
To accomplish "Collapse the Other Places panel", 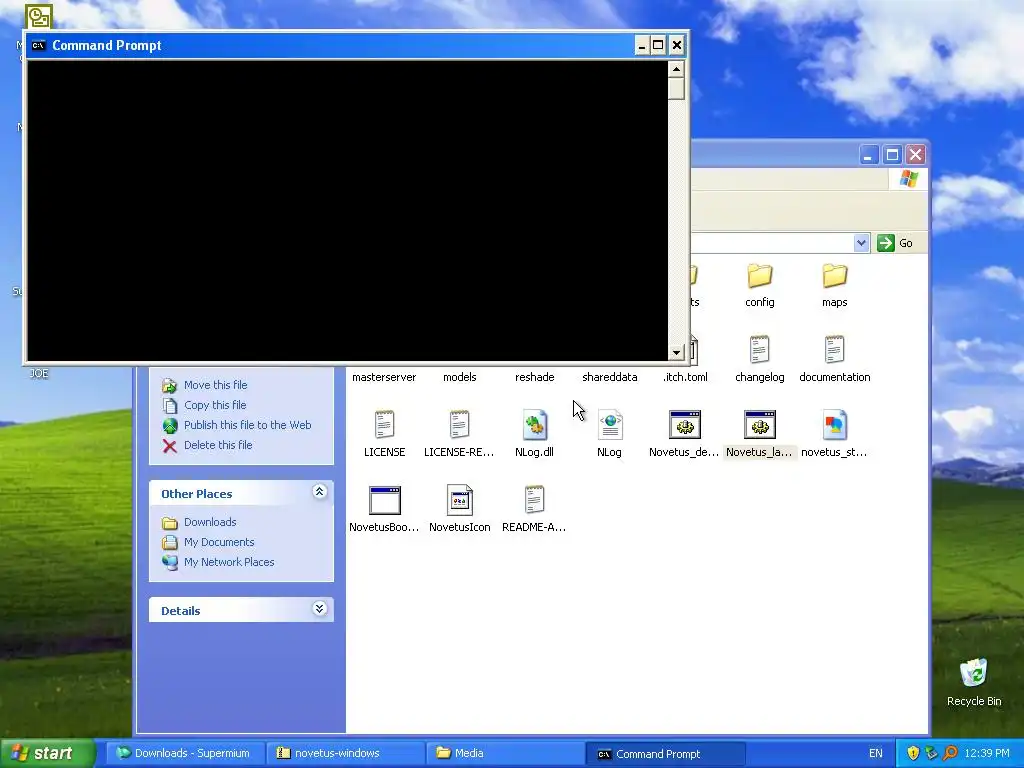I will [319, 492].
